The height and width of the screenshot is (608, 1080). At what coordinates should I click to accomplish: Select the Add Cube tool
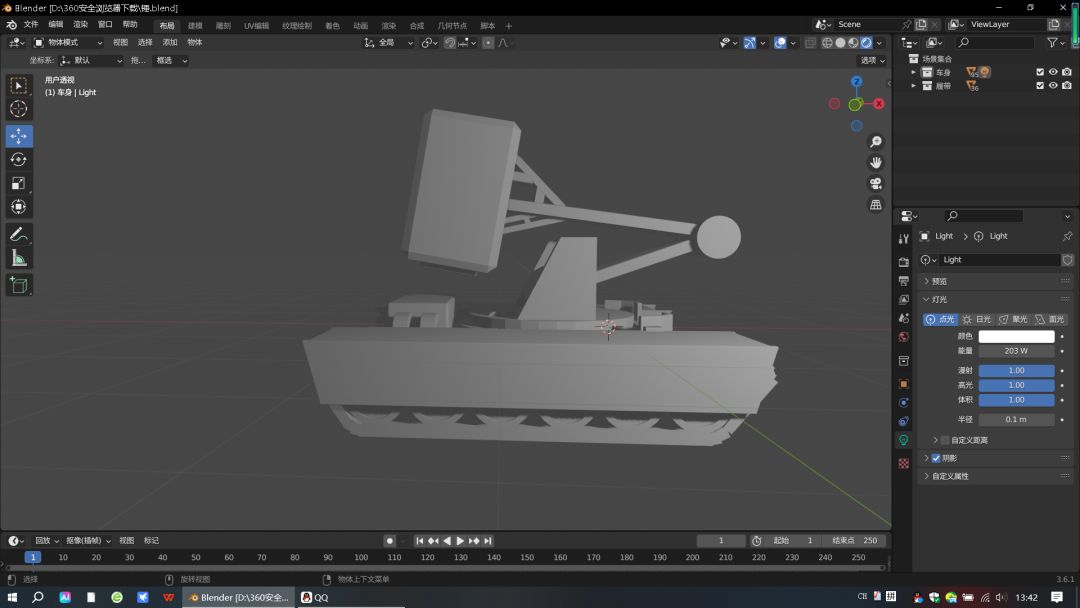[19, 285]
